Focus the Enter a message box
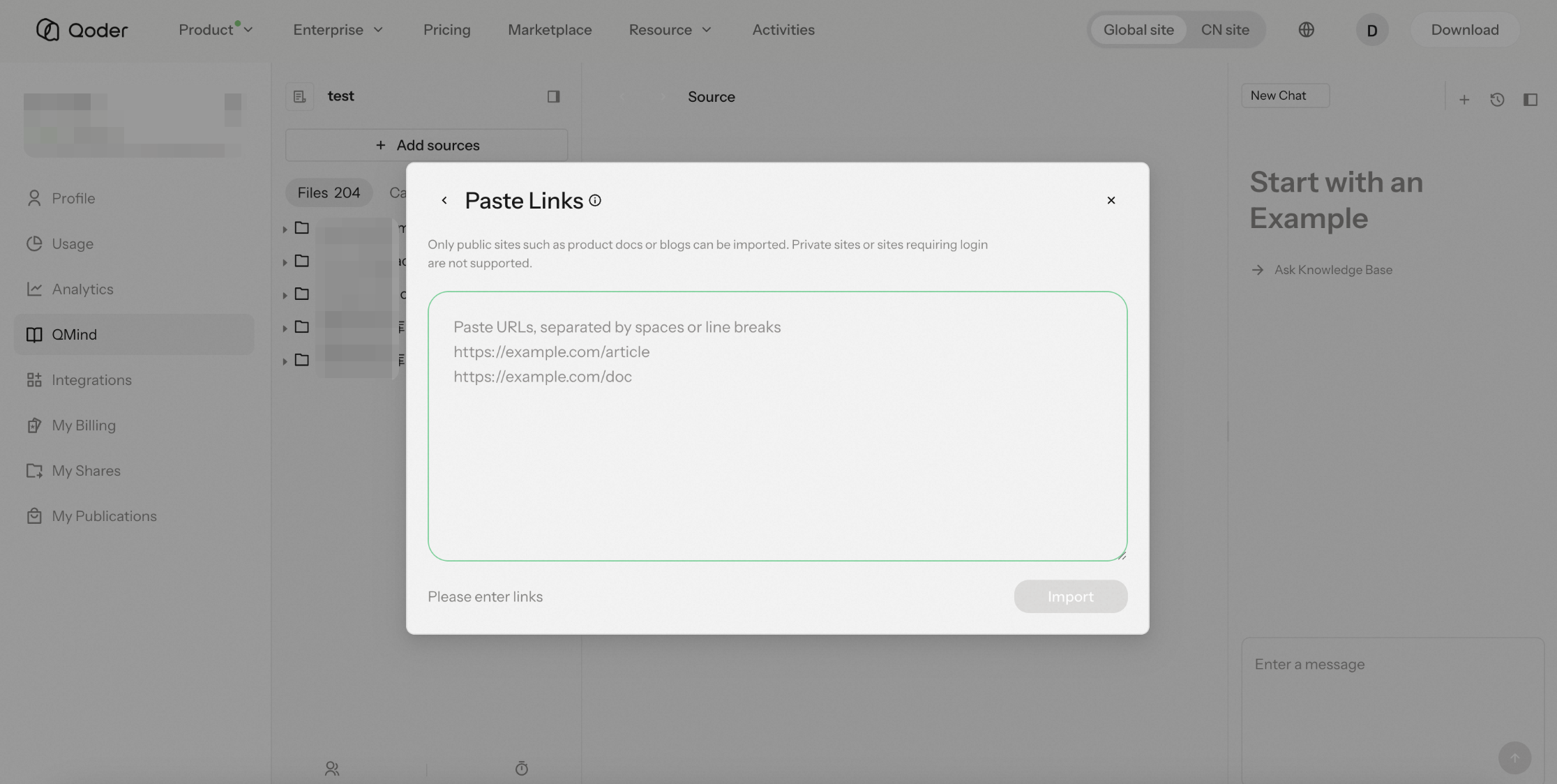 click(x=1392, y=709)
